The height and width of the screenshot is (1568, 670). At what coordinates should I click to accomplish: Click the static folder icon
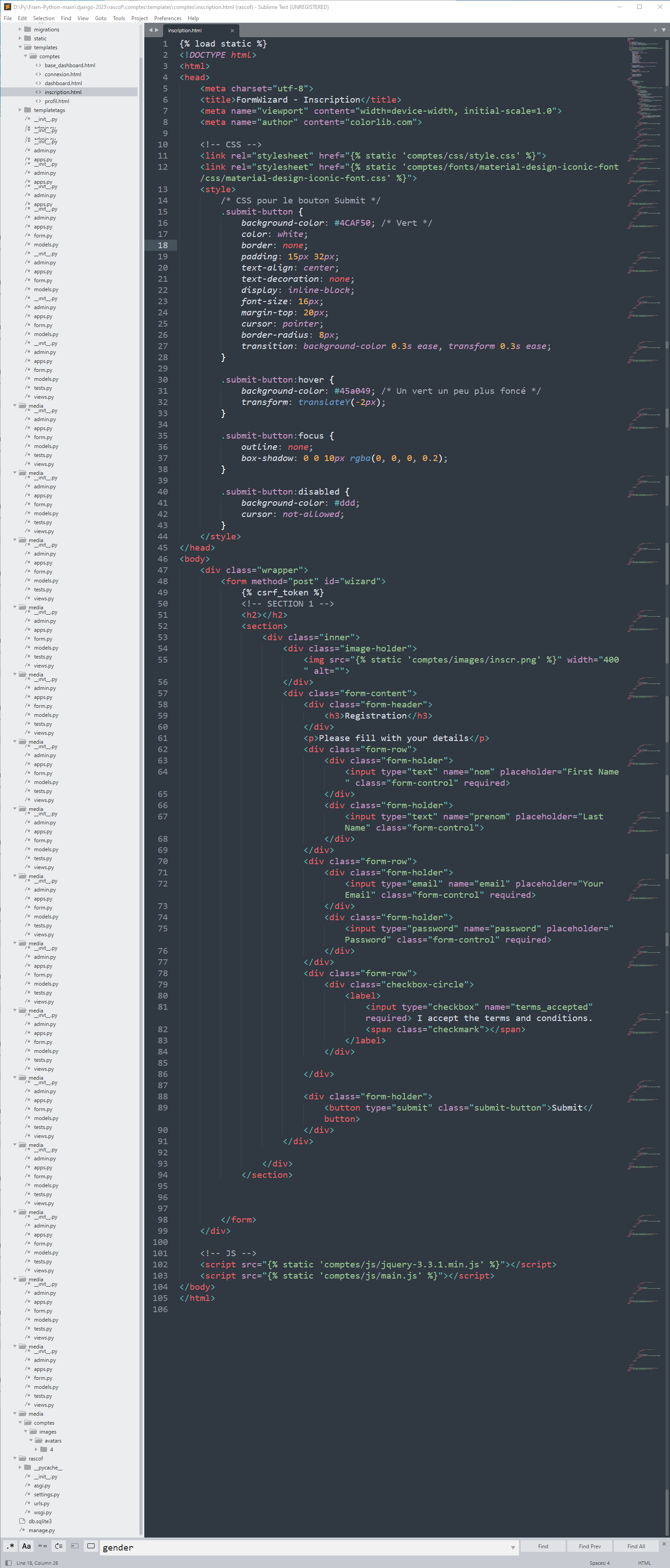pyautogui.click(x=27, y=39)
